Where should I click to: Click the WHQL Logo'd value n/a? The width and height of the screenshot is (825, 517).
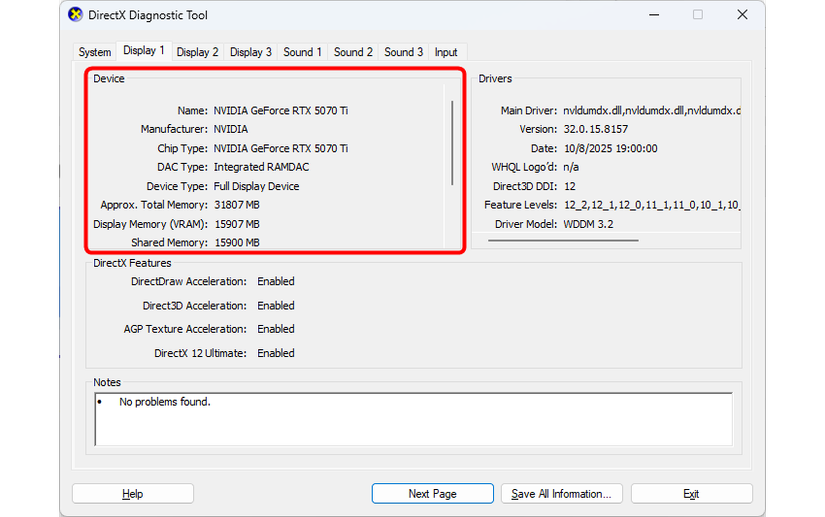pos(571,167)
